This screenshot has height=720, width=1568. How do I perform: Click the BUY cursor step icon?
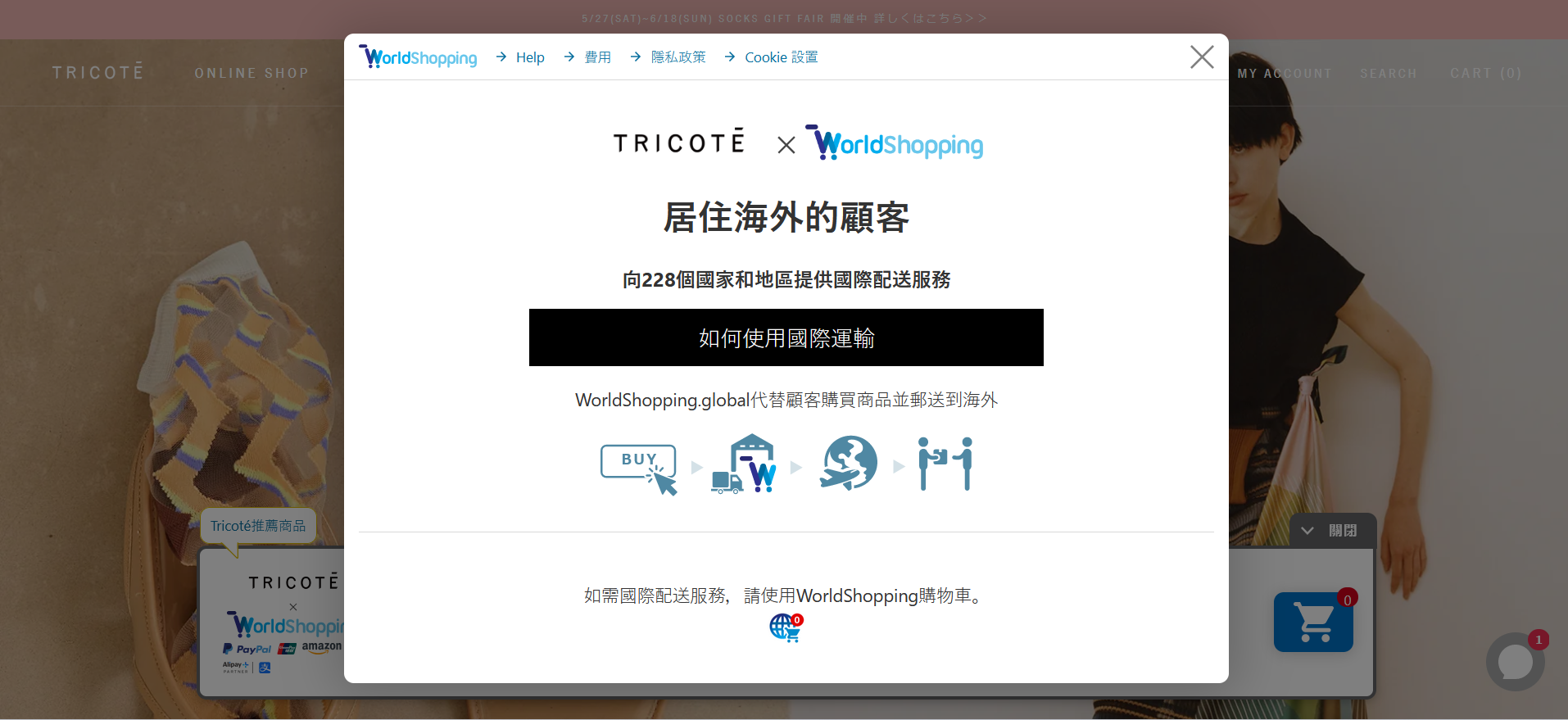(x=640, y=467)
